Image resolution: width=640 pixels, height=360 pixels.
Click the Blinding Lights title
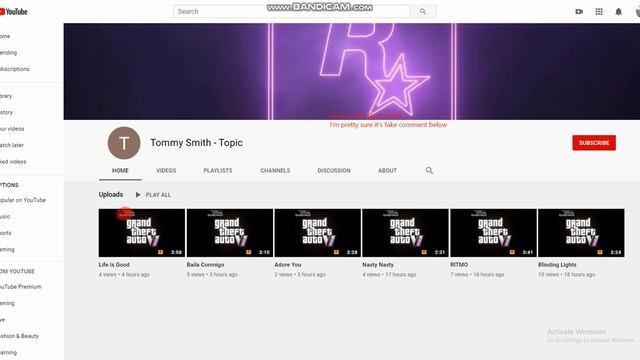(557, 264)
